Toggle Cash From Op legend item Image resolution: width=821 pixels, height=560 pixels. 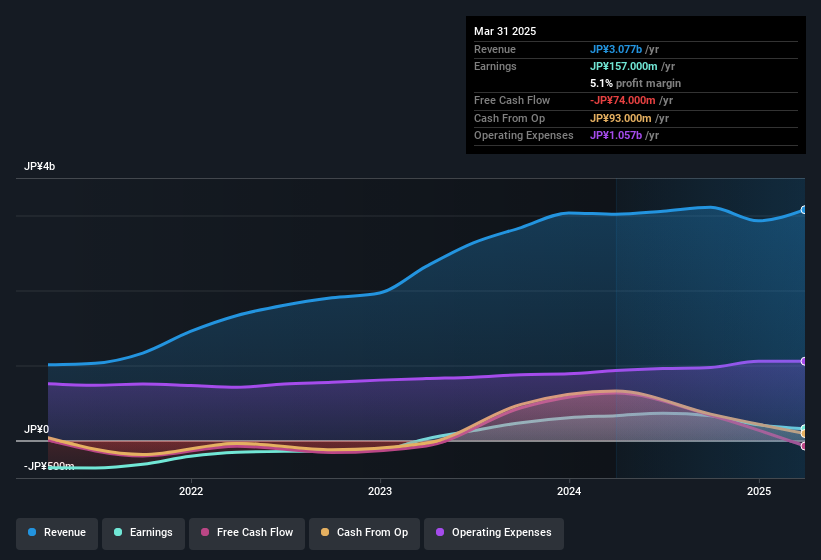tap(364, 533)
